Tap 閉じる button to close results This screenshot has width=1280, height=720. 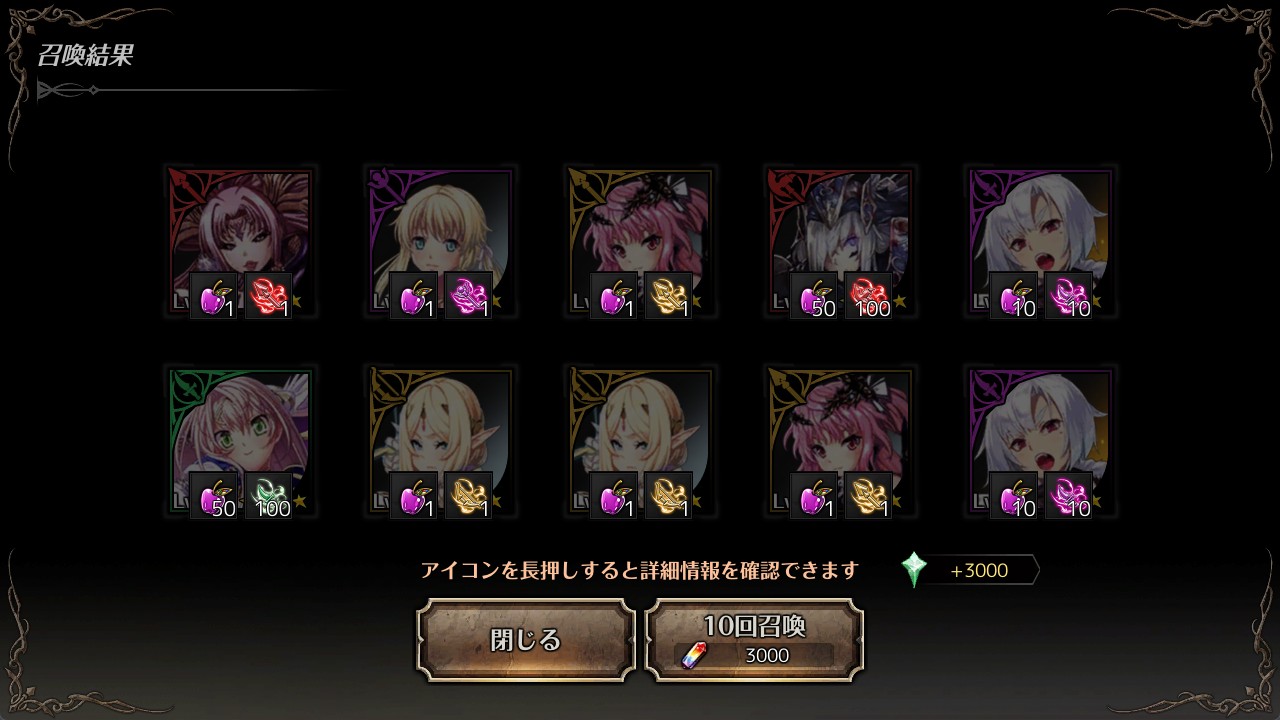click(526, 640)
